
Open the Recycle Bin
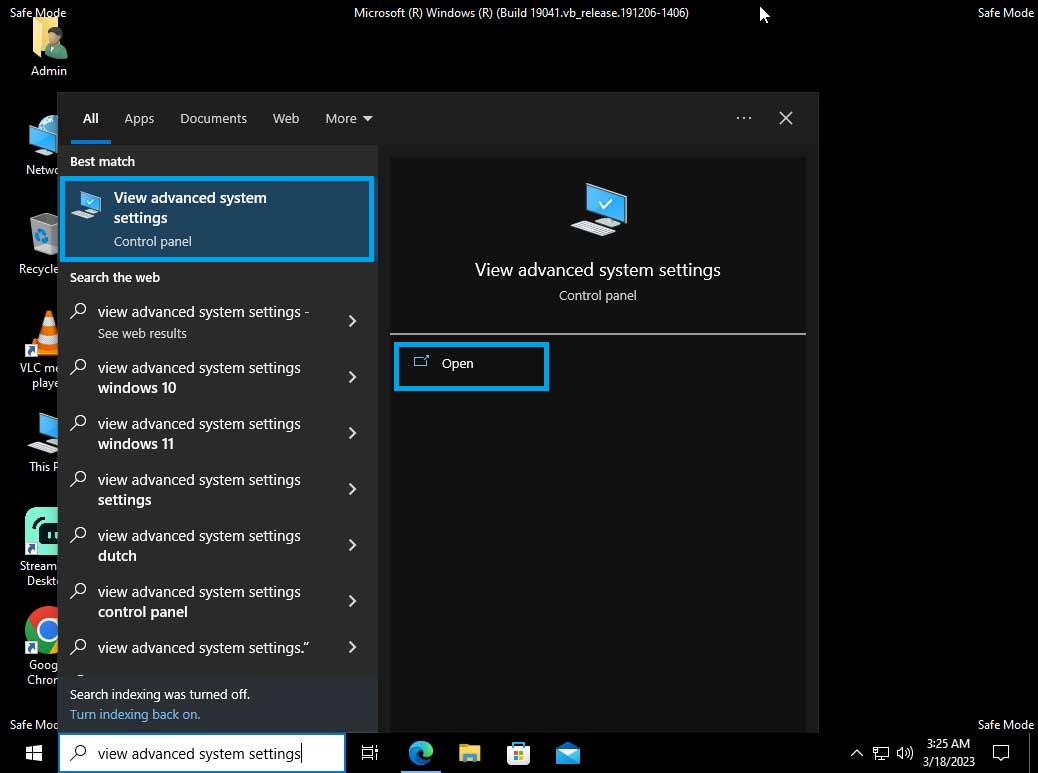point(41,235)
